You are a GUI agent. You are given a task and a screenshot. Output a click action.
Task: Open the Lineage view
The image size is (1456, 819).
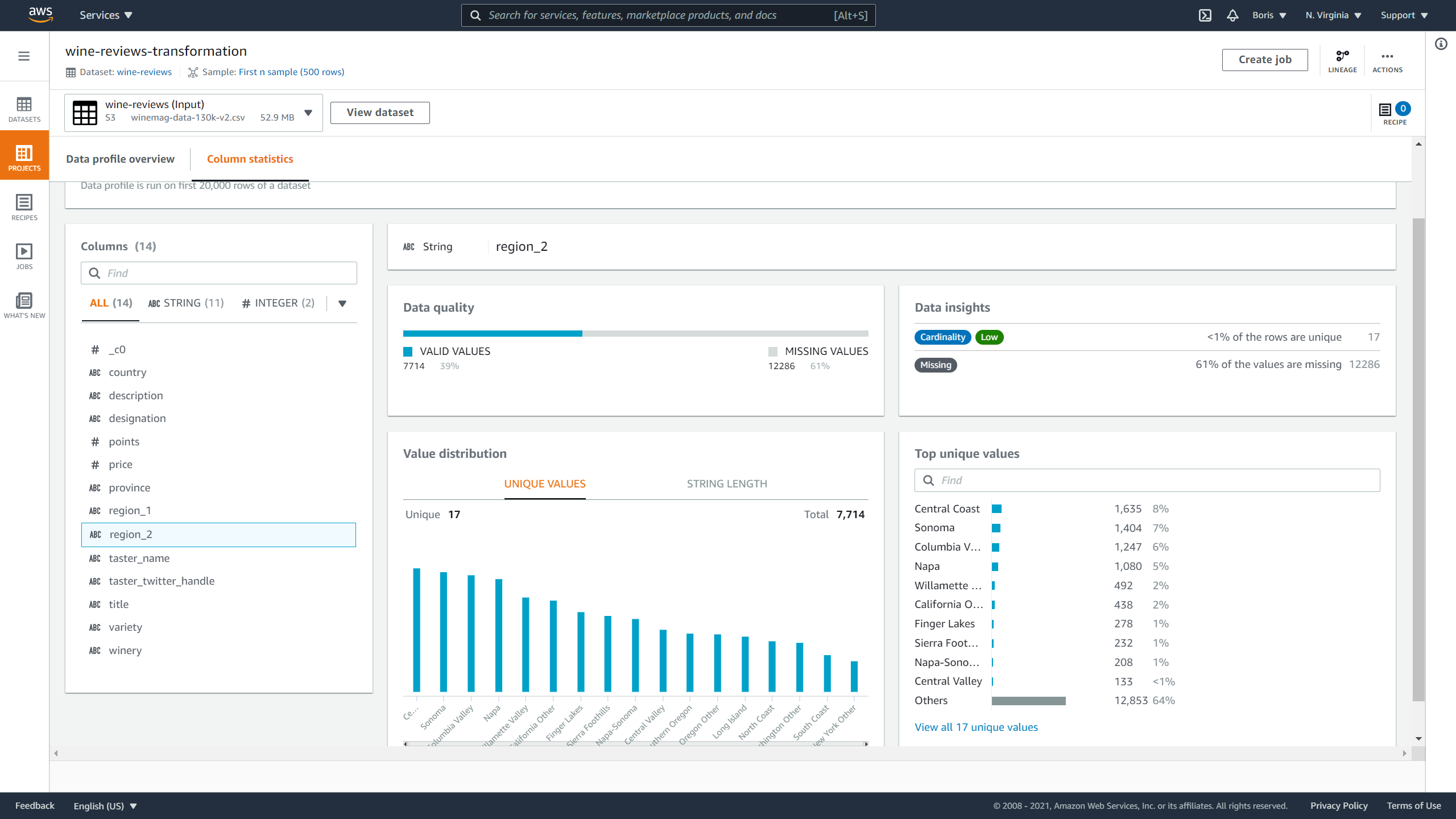tap(1342, 61)
